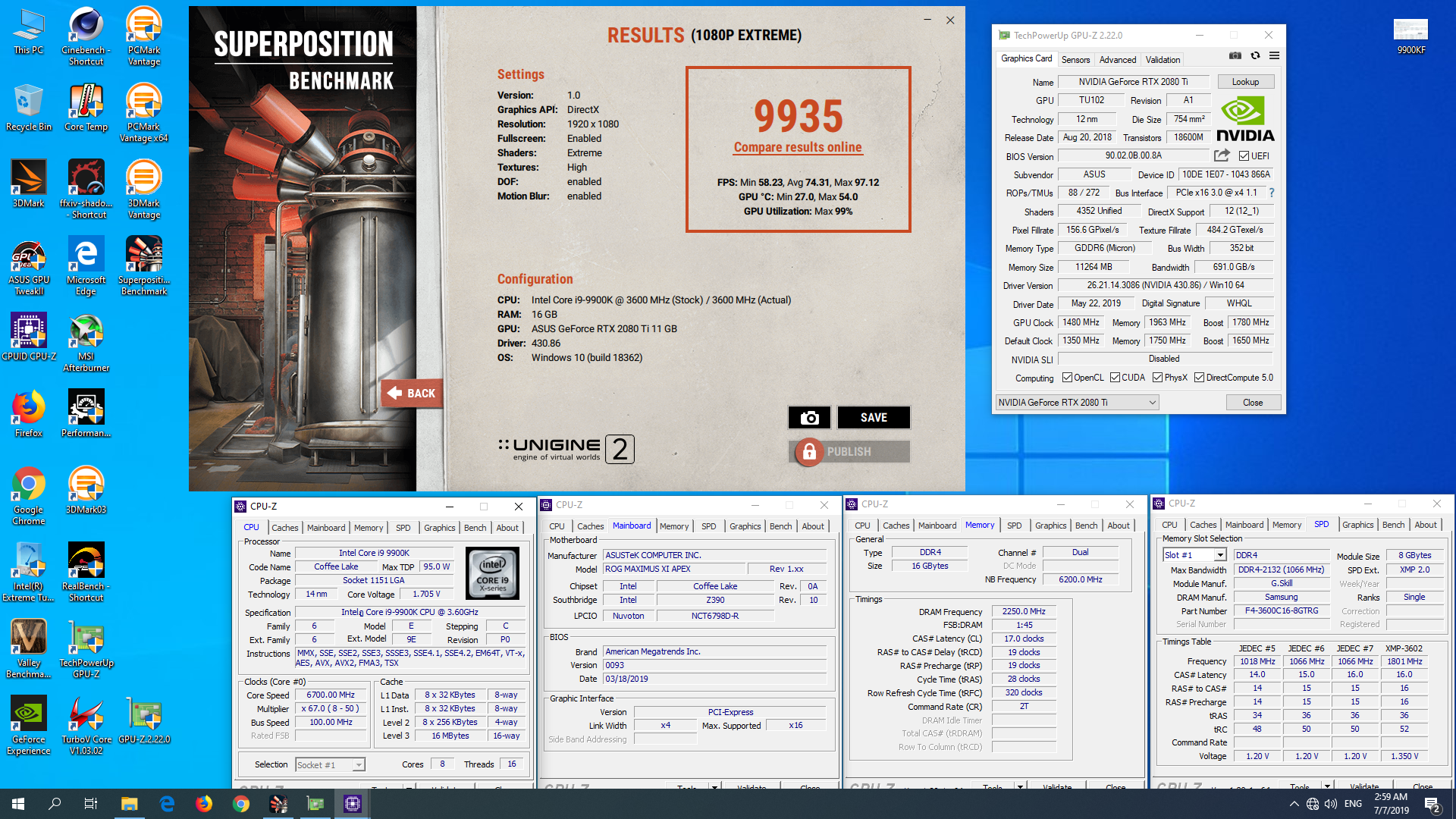Open Google Chrome from the taskbar
Screen dimensions: 1456x819
pyautogui.click(x=241, y=804)
